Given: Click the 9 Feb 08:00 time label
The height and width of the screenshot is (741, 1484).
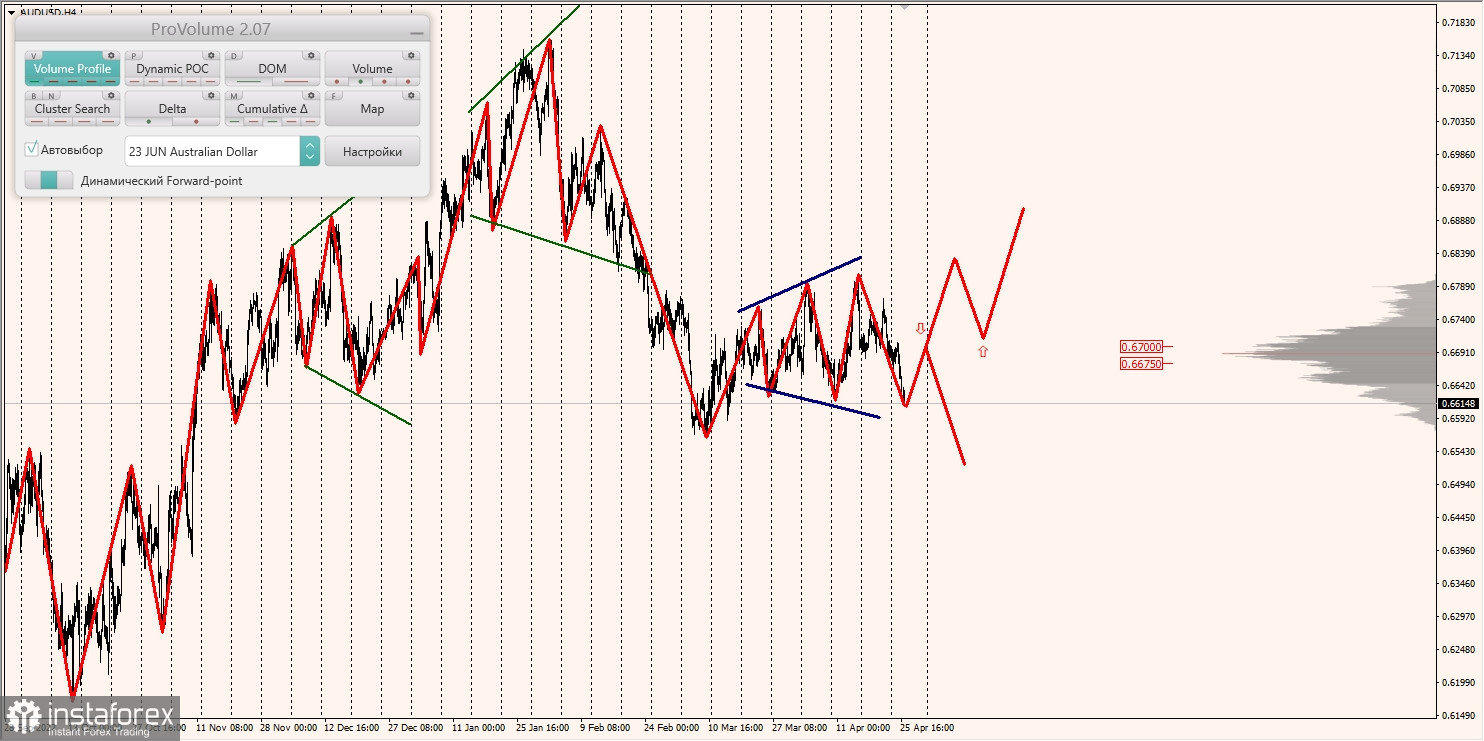Looking at the screenshot, I should click(x=604, y=728).
